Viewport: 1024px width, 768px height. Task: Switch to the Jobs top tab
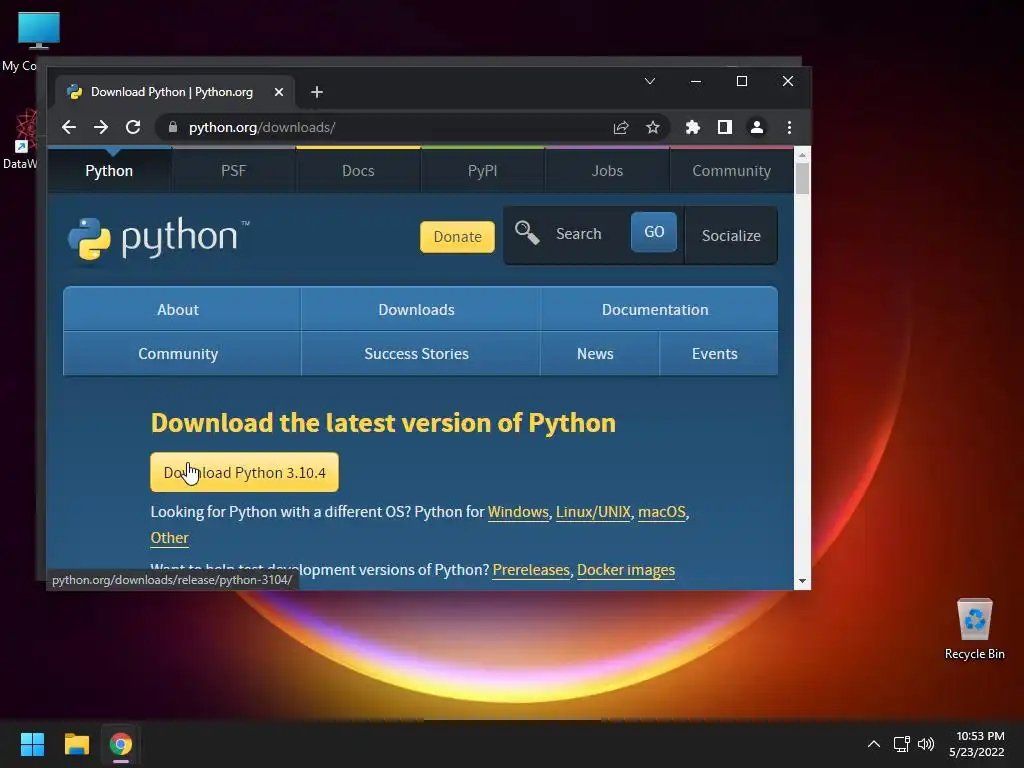click(x=607, y=171)
